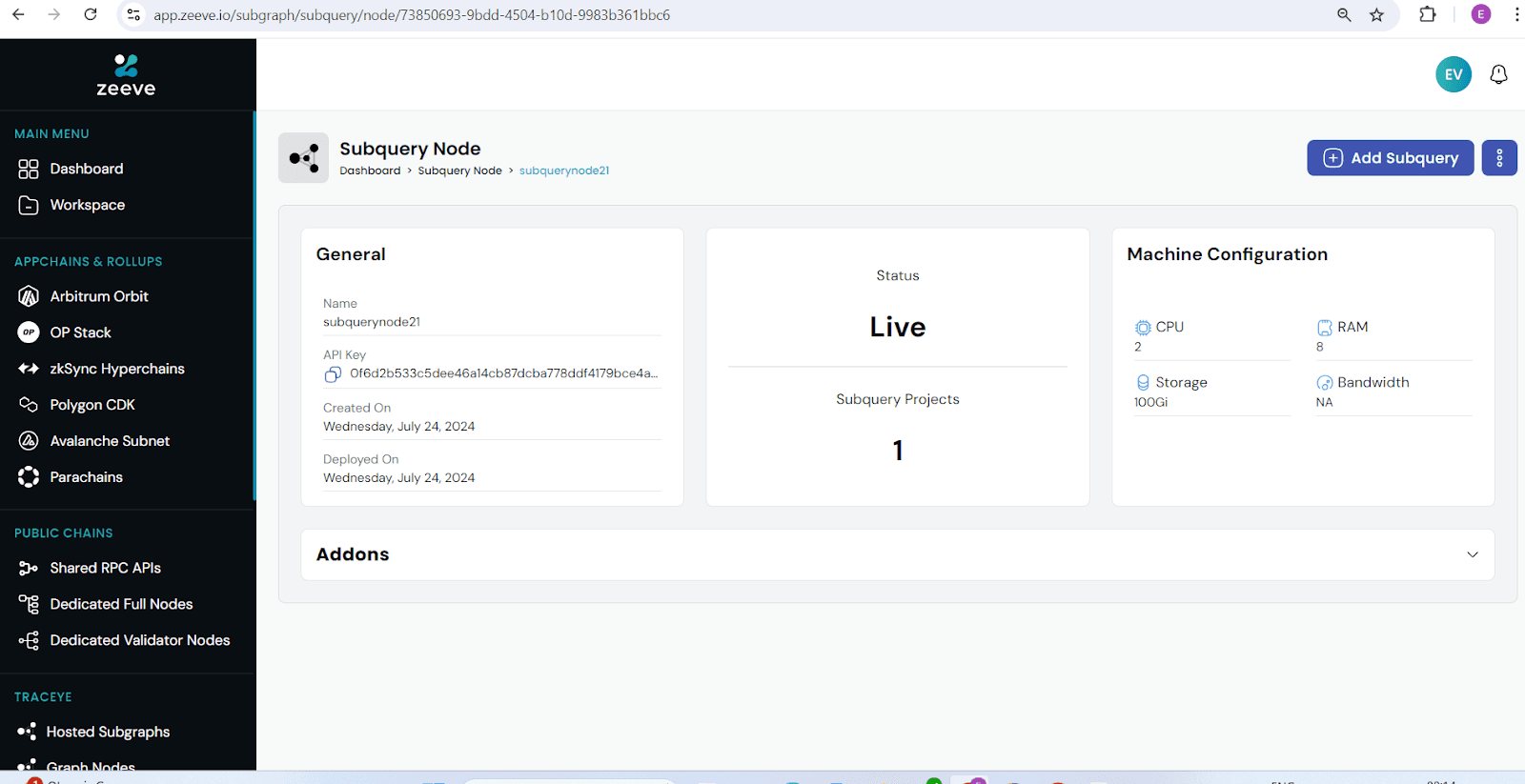The height and width of the screenshot is (784, 1525).
Task: Click the API Key value text
Action: click(x=503, y=373)
